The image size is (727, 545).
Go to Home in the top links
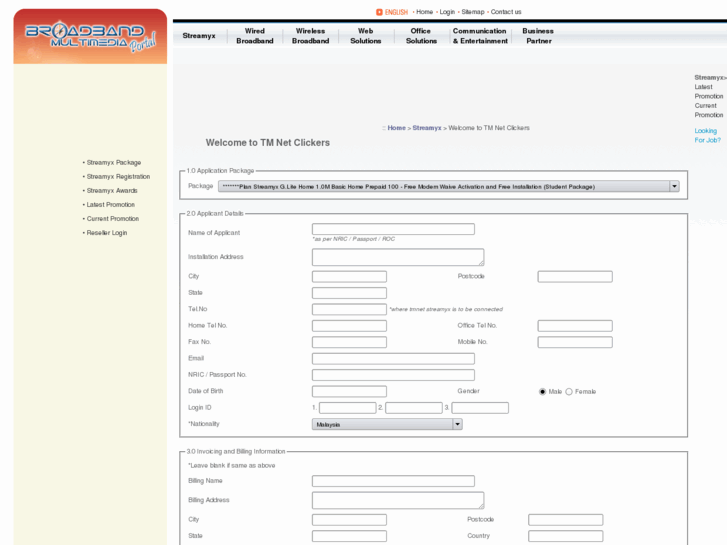pos(425,12)
